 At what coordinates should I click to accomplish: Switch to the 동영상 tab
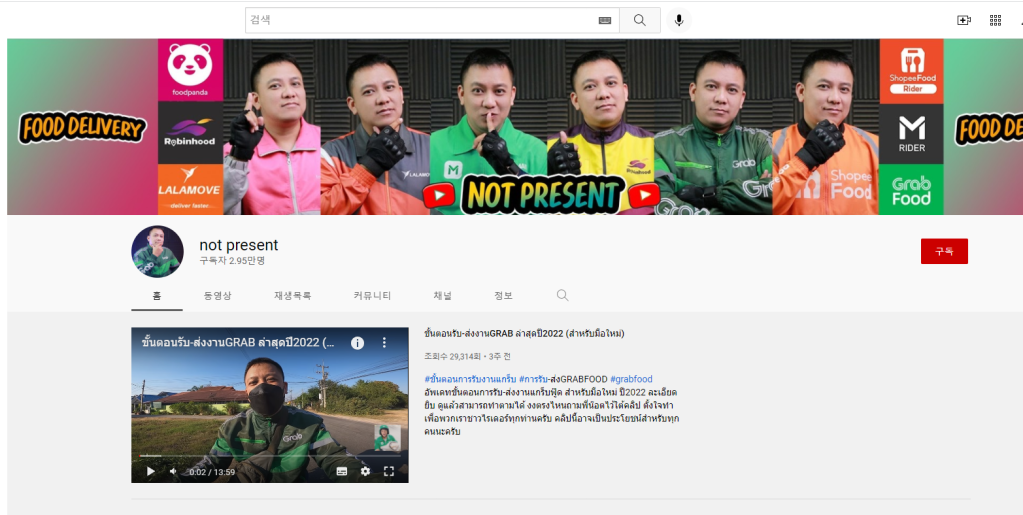[217, 296]
